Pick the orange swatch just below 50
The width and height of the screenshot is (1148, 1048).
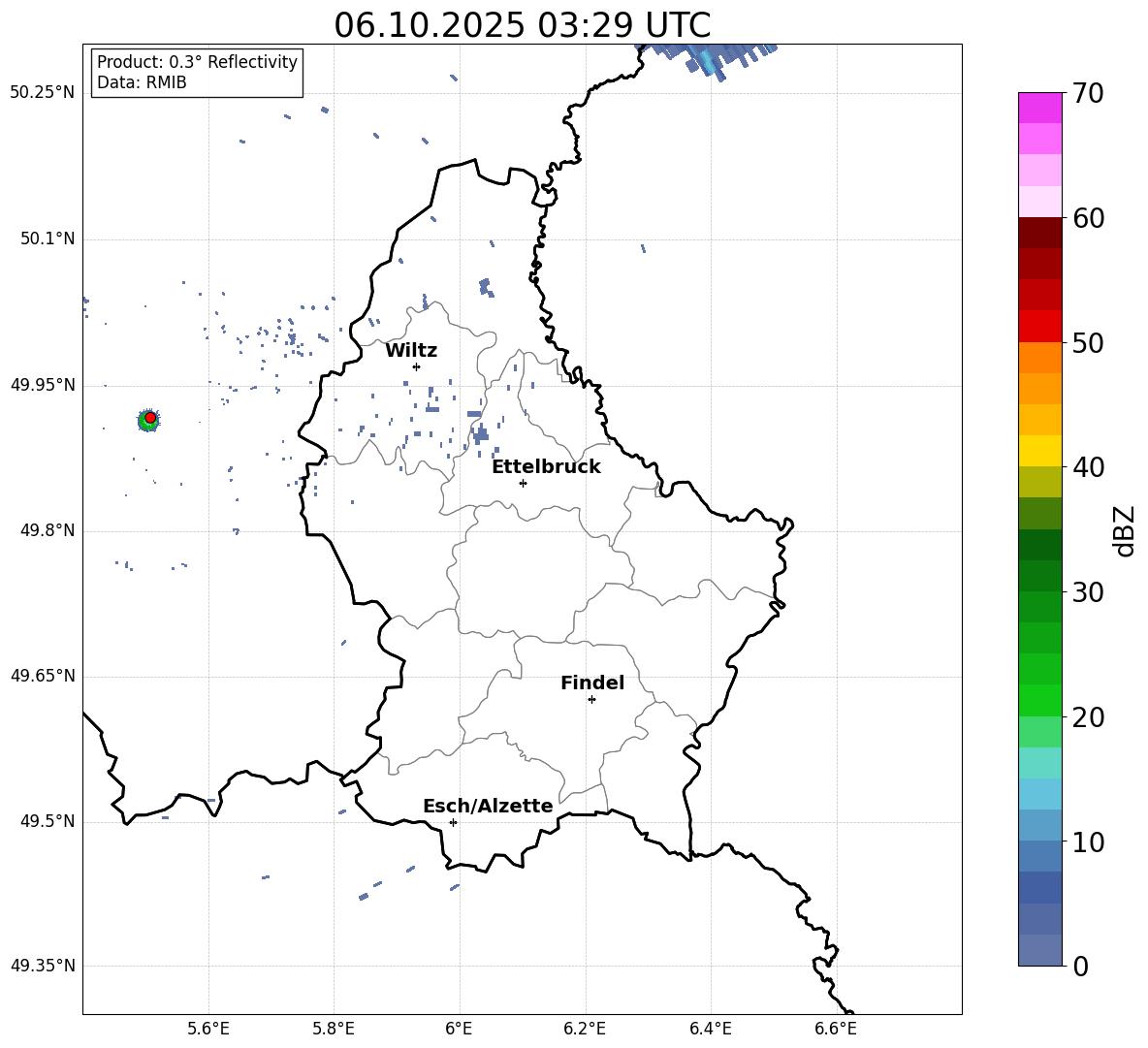[x=1039, y=357]
